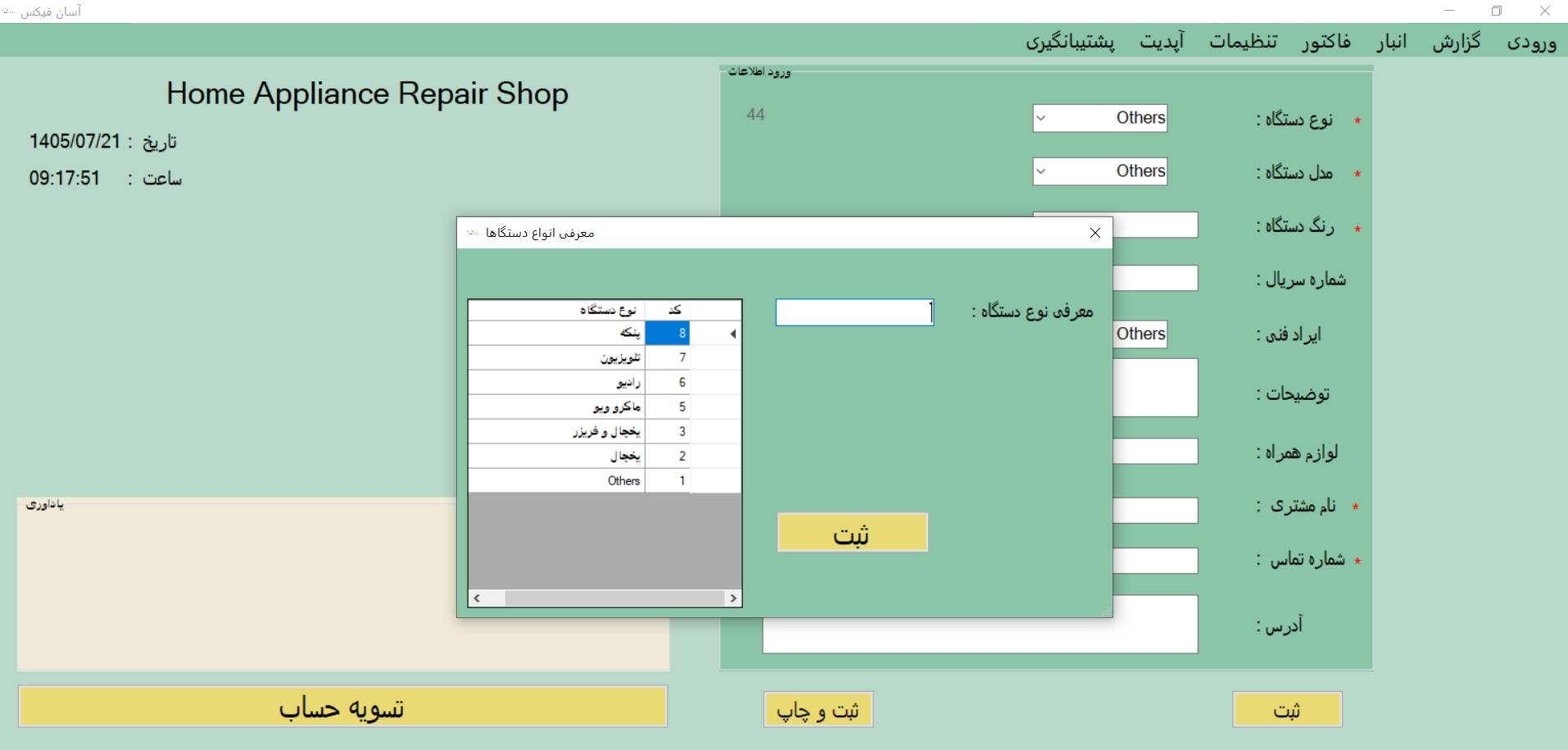
Task: Select the Others row in the table
Action: [x=605, y=480]
